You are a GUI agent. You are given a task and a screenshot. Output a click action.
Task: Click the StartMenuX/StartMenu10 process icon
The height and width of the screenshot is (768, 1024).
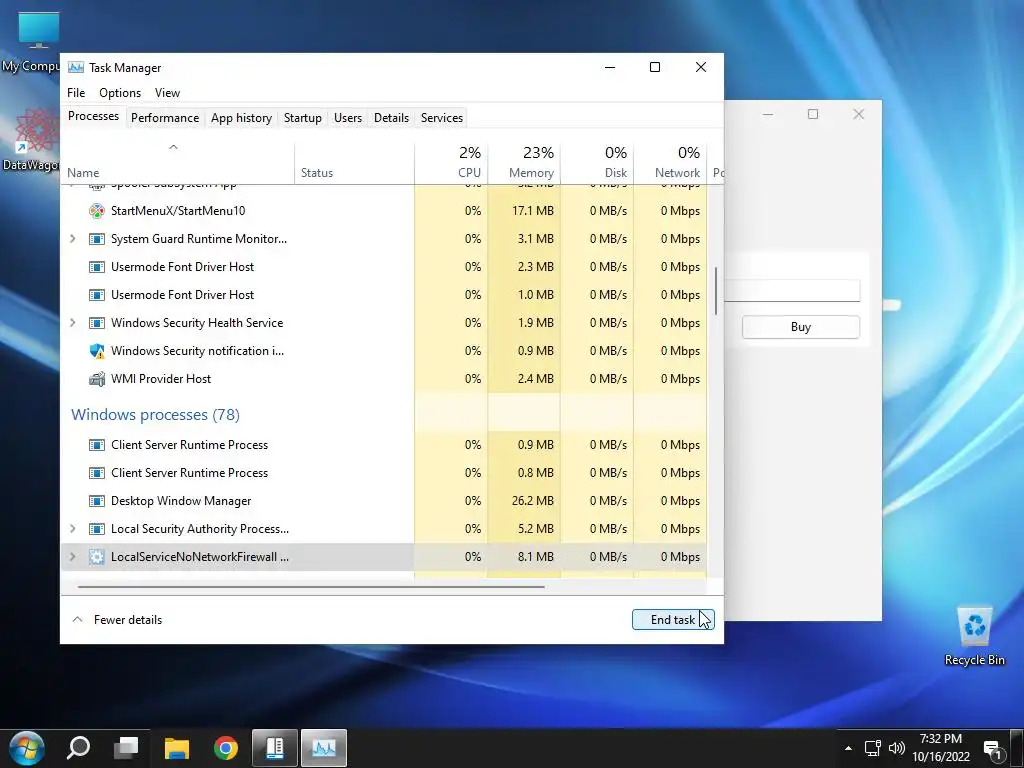click(97, 211)
